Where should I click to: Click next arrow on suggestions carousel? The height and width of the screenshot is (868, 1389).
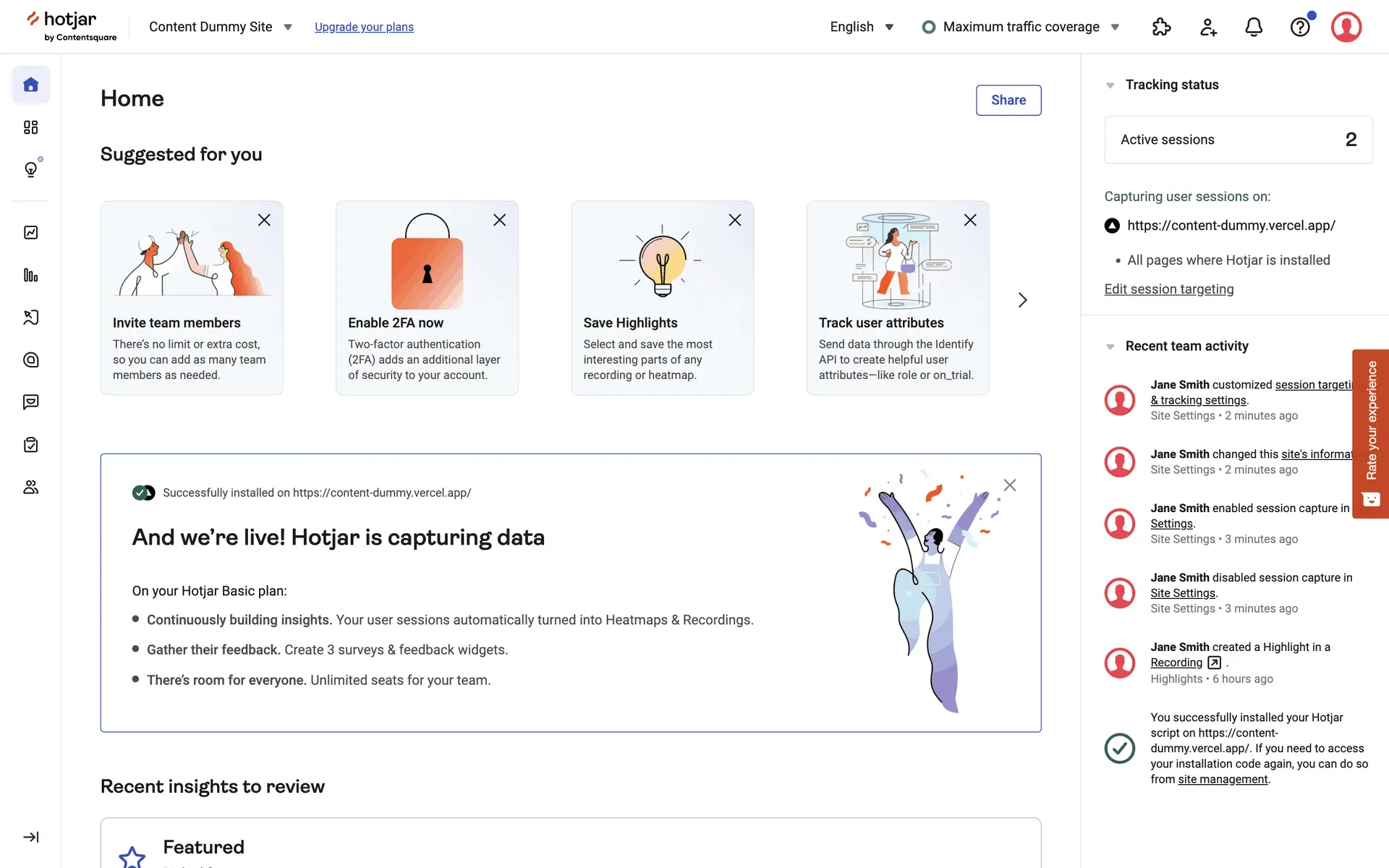coord(1022,300)
